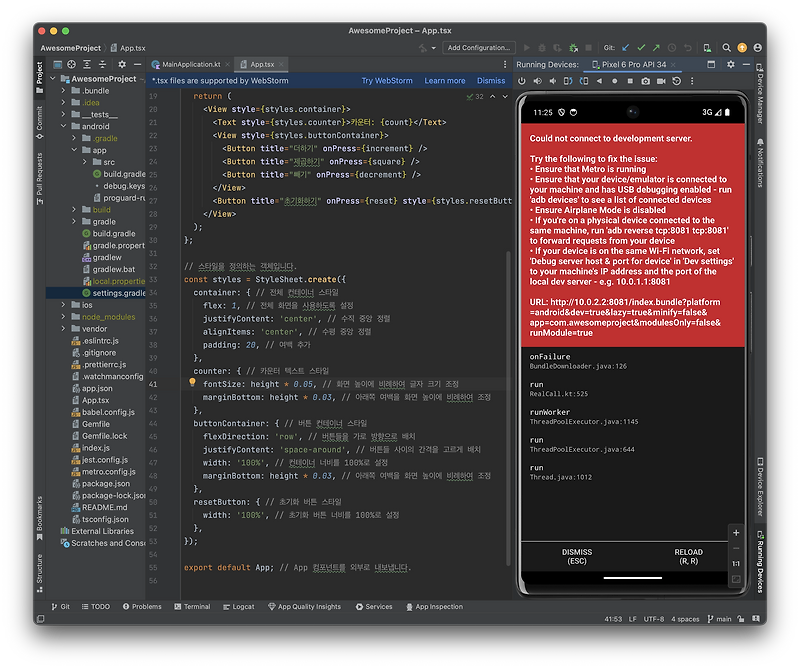Open run configuration dropdown arrow

[434, 48]
